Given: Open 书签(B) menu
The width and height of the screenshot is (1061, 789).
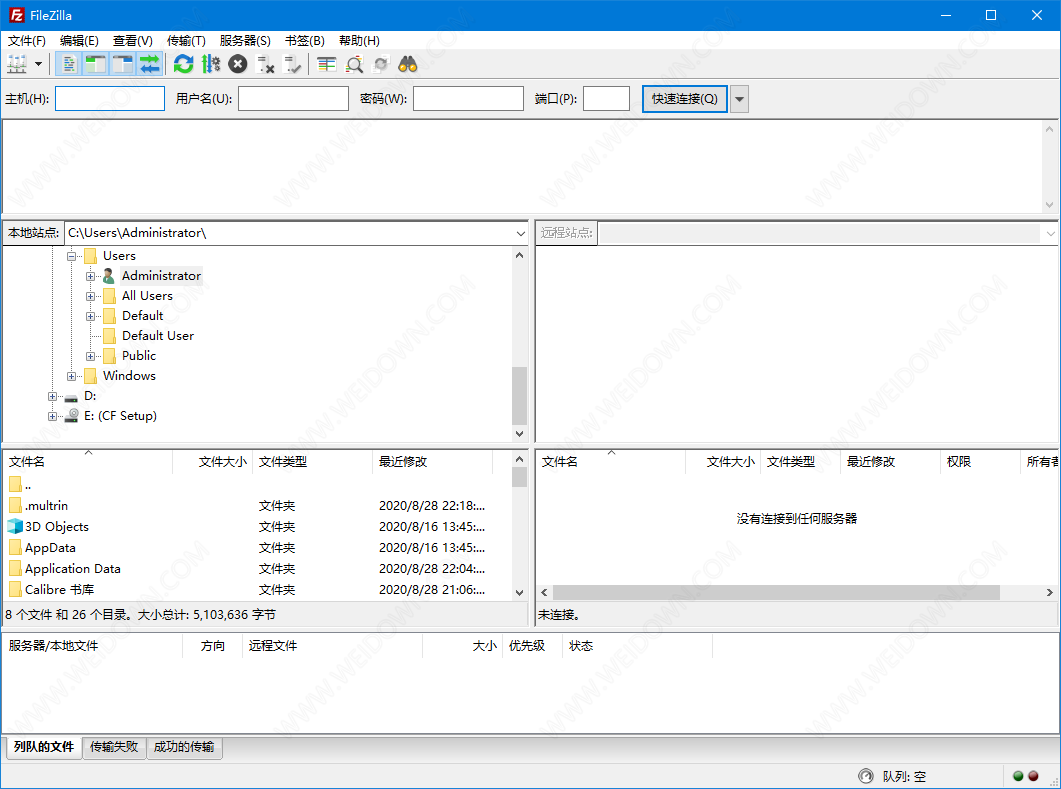Looking at the screenshot, I should pyautogui.click(x=304, y=41).
